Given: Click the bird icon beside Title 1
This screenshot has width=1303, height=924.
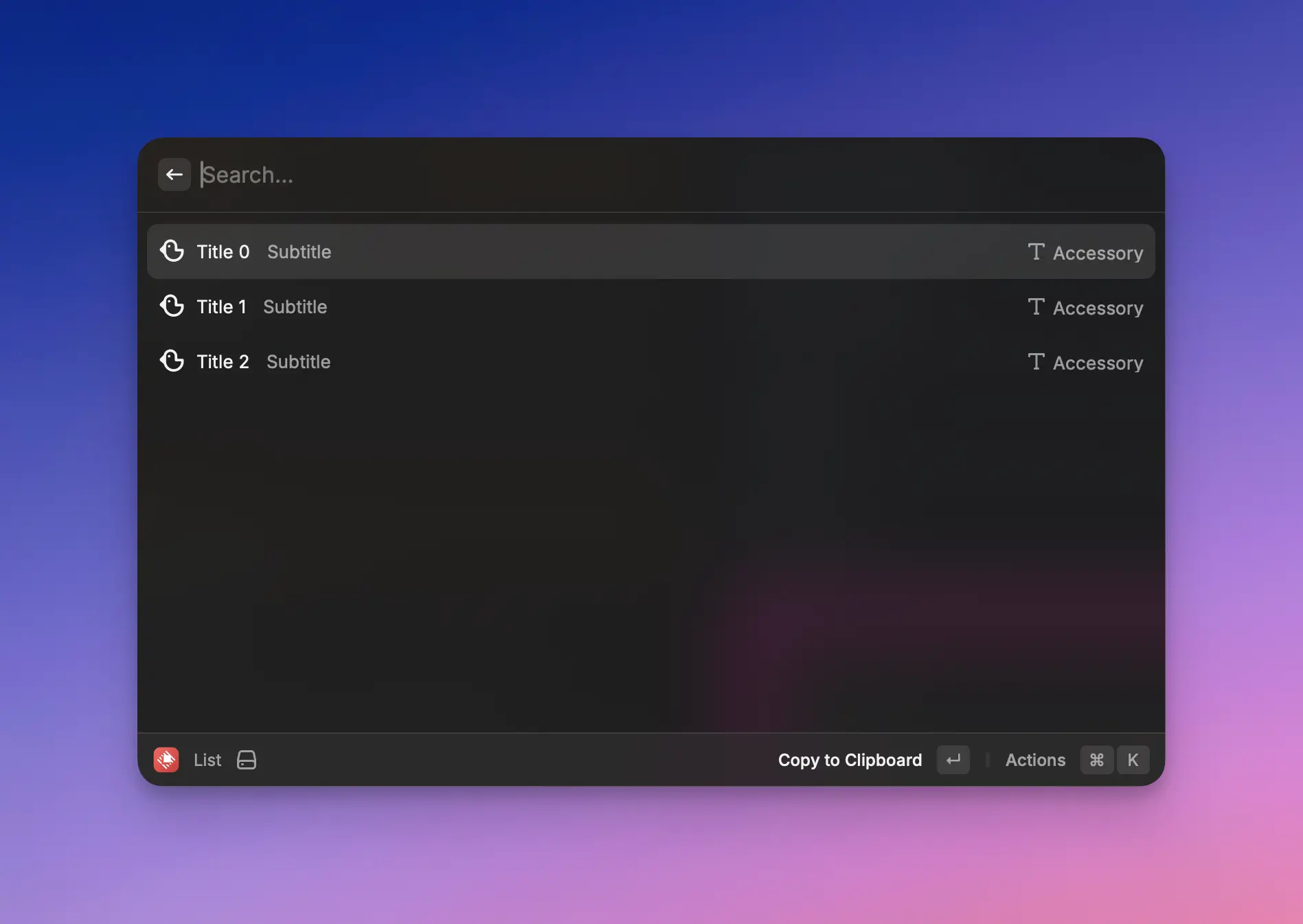Looking at the screenshot, I should click(172, 306).
